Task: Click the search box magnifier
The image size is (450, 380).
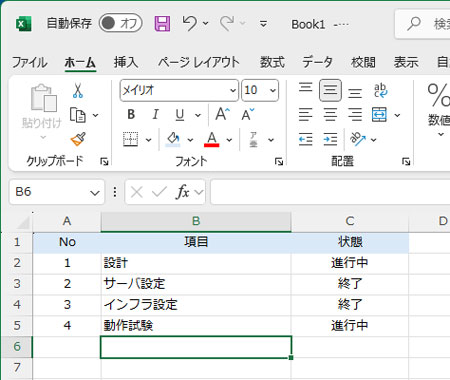Action: [x=414, y=24]
